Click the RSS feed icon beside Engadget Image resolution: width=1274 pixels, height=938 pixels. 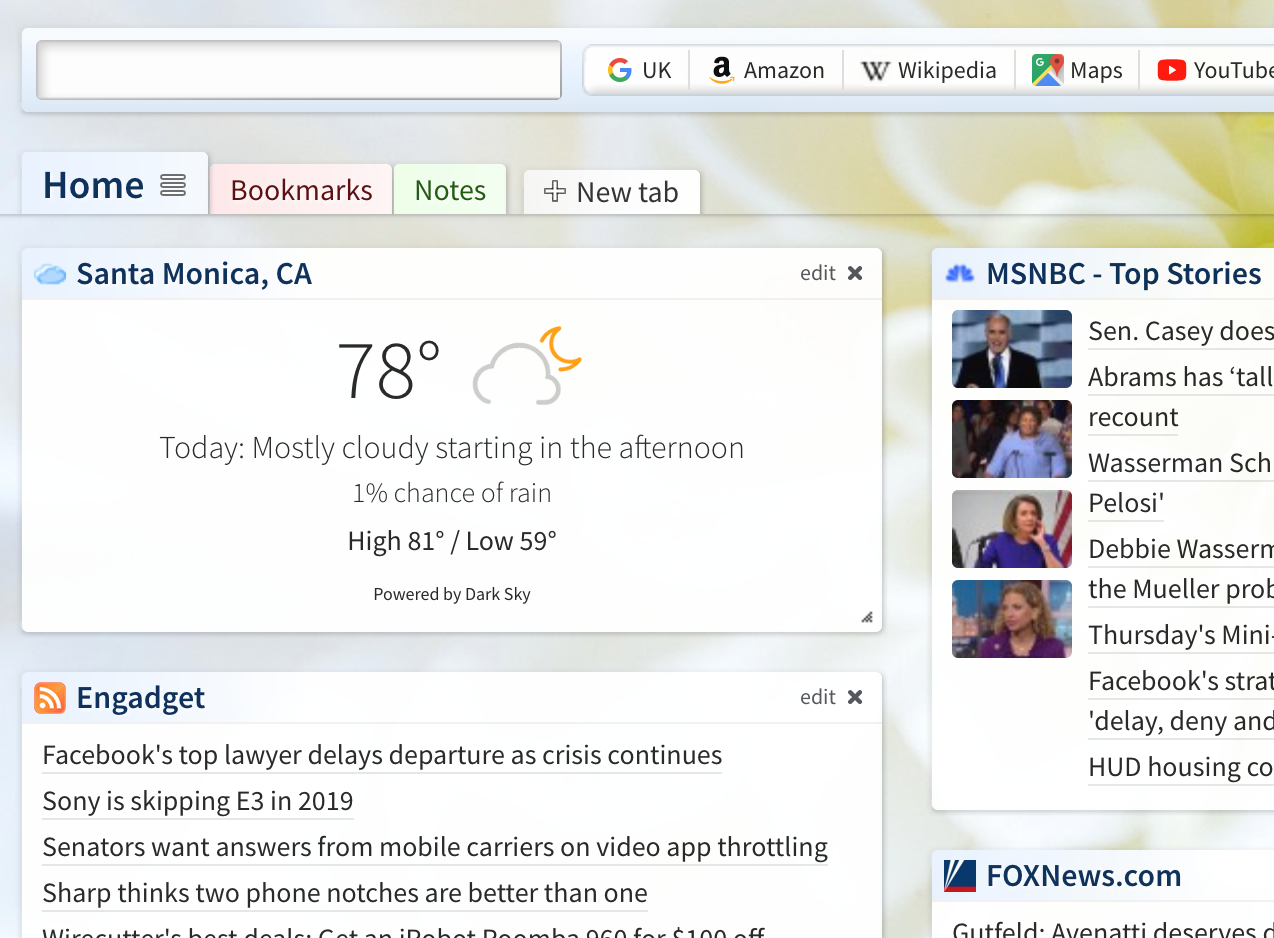pyautogui.click(x=50, y=697)
